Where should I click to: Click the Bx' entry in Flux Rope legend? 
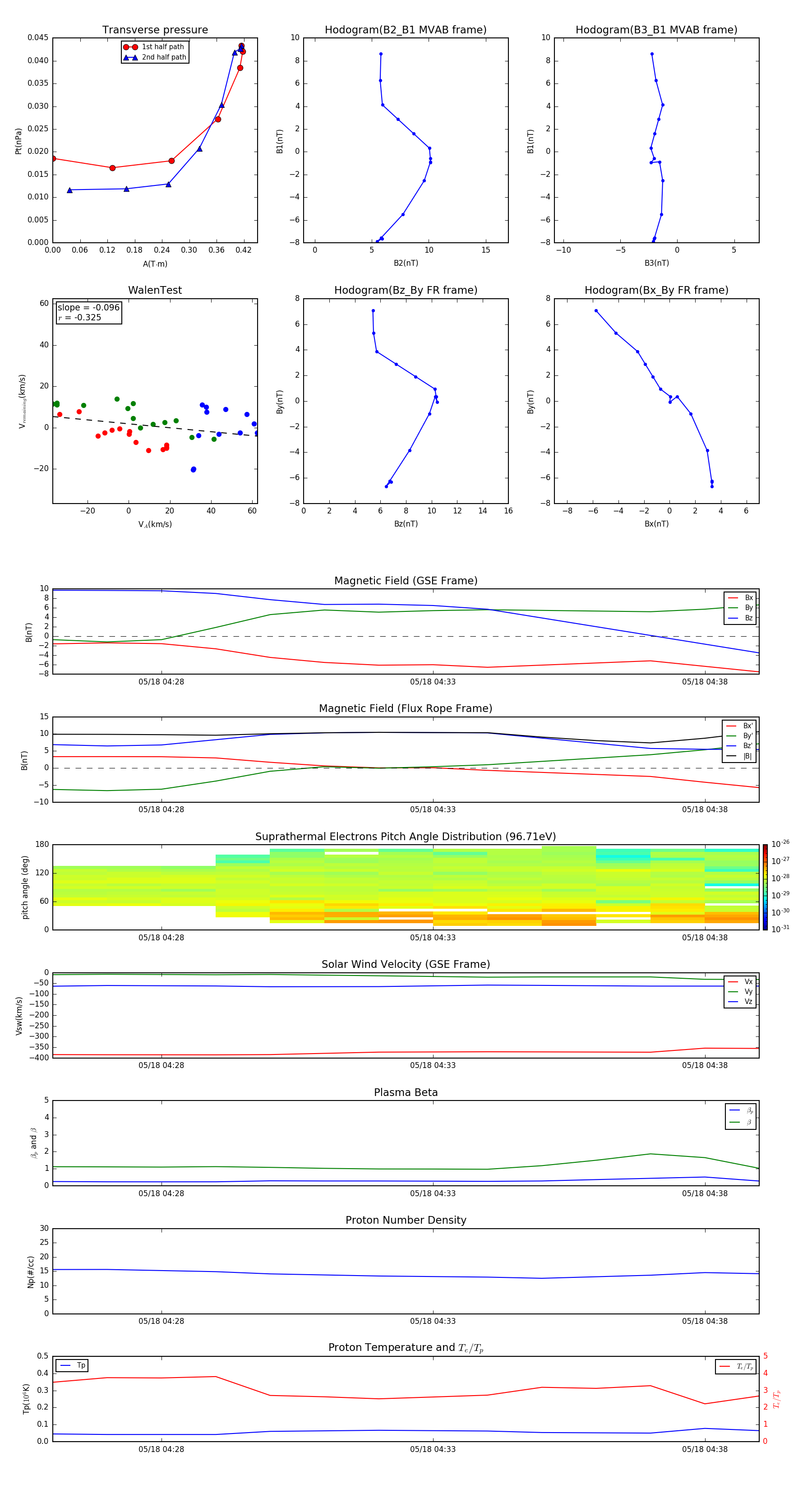click(x=740, y=726)
